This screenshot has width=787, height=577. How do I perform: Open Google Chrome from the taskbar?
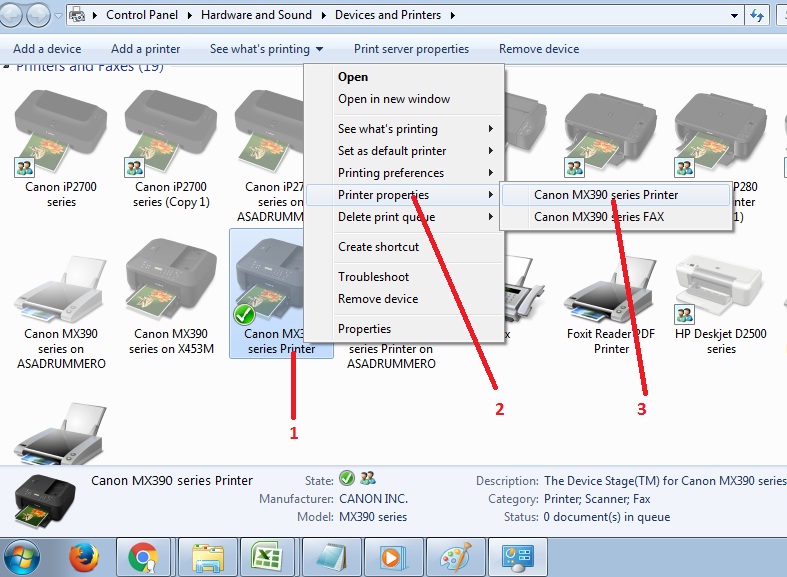(146, 557)
